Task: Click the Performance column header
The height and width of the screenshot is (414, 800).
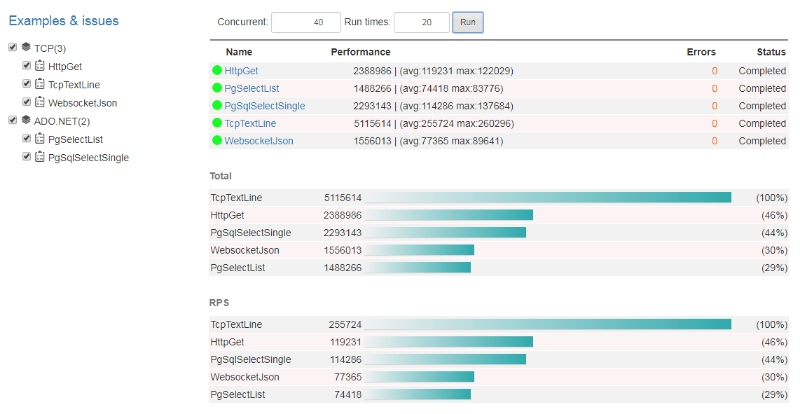Action: 360,52
